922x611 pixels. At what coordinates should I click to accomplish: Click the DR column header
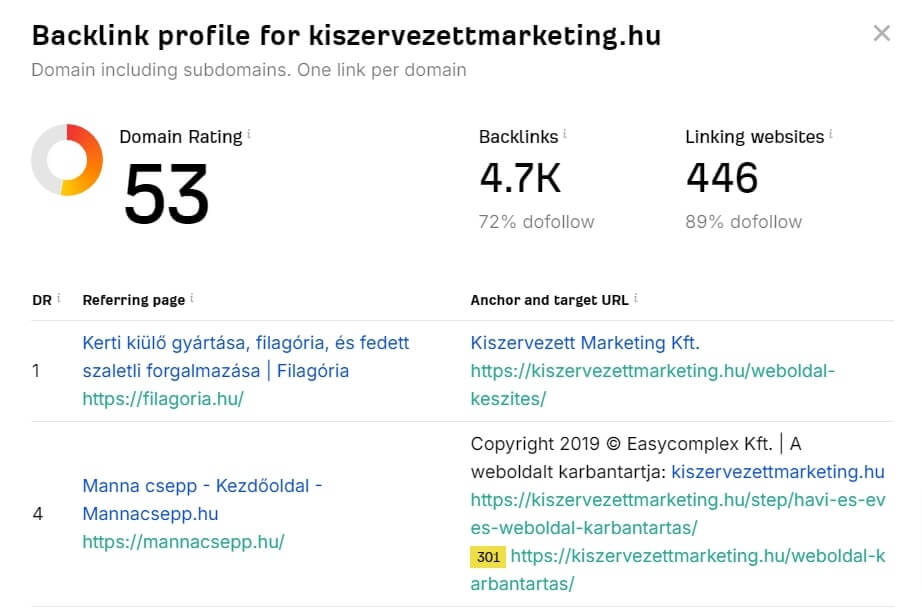tap(42, 300)
